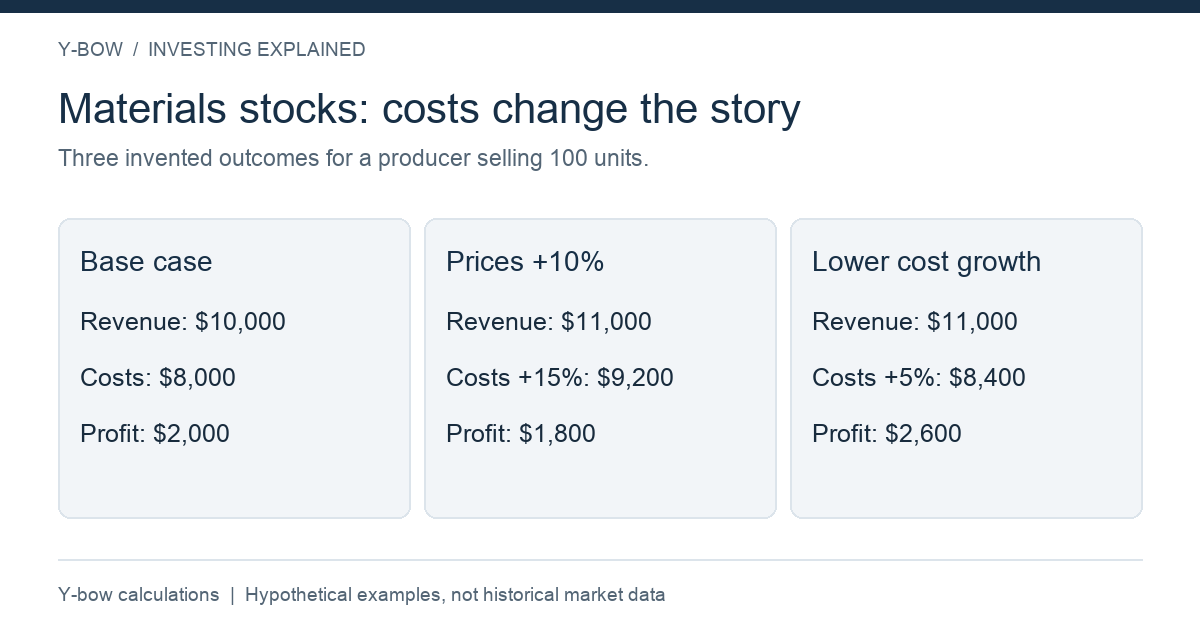
Task: Click the 'Prices +10%' card title
Action: (x=525, y=262)
